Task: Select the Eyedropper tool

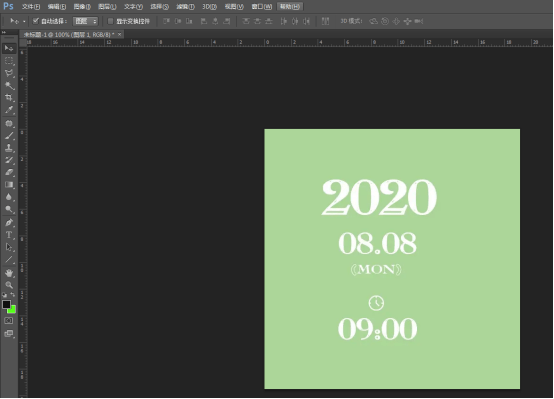Action: 9,110
